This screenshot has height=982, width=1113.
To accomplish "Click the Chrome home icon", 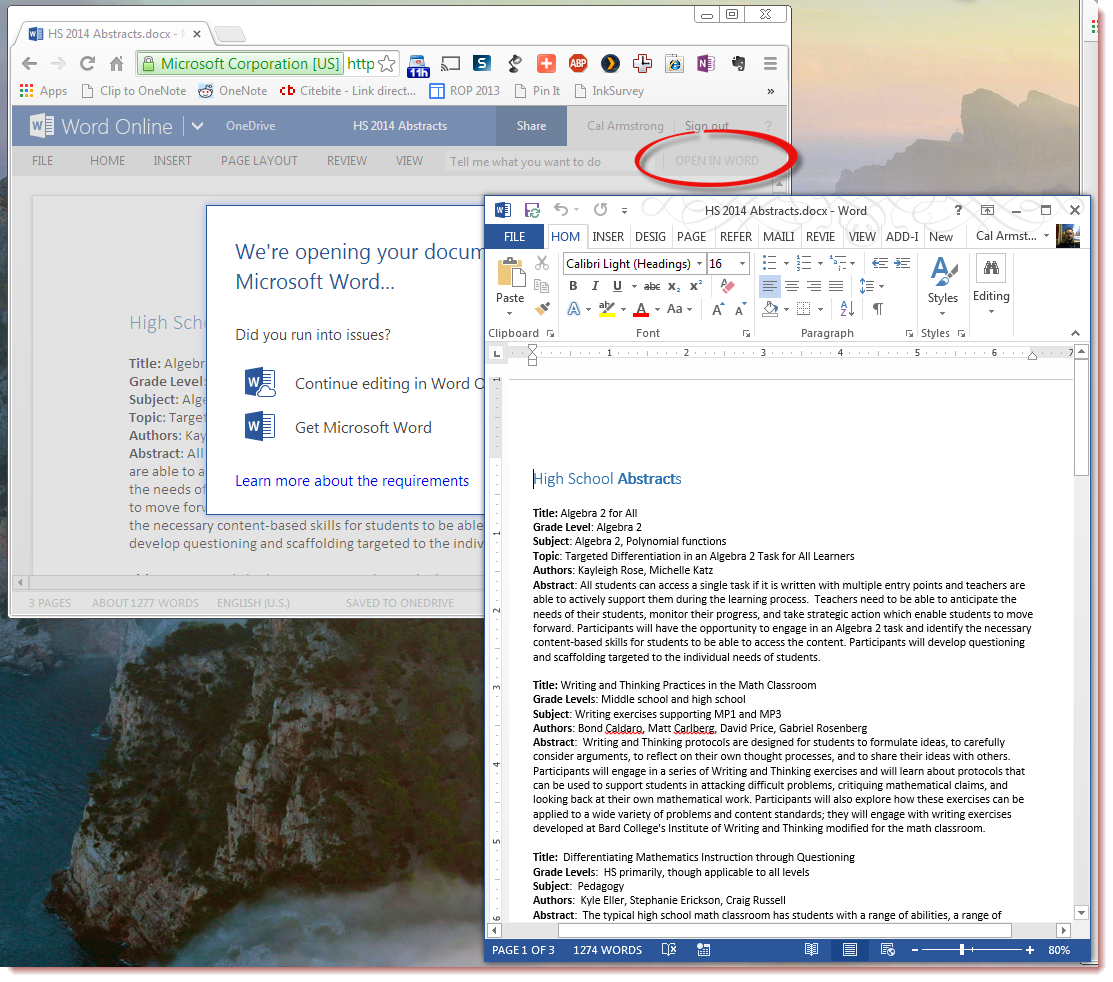I will [x=117, y=64].
